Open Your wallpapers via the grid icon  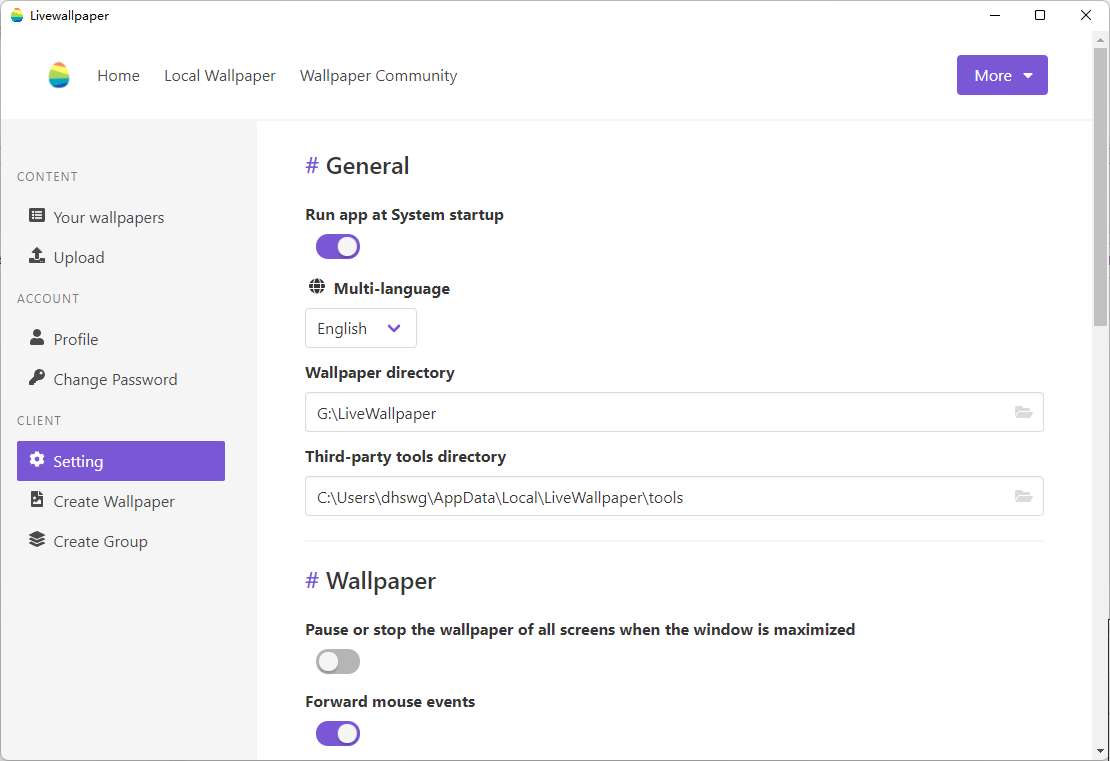37,216
